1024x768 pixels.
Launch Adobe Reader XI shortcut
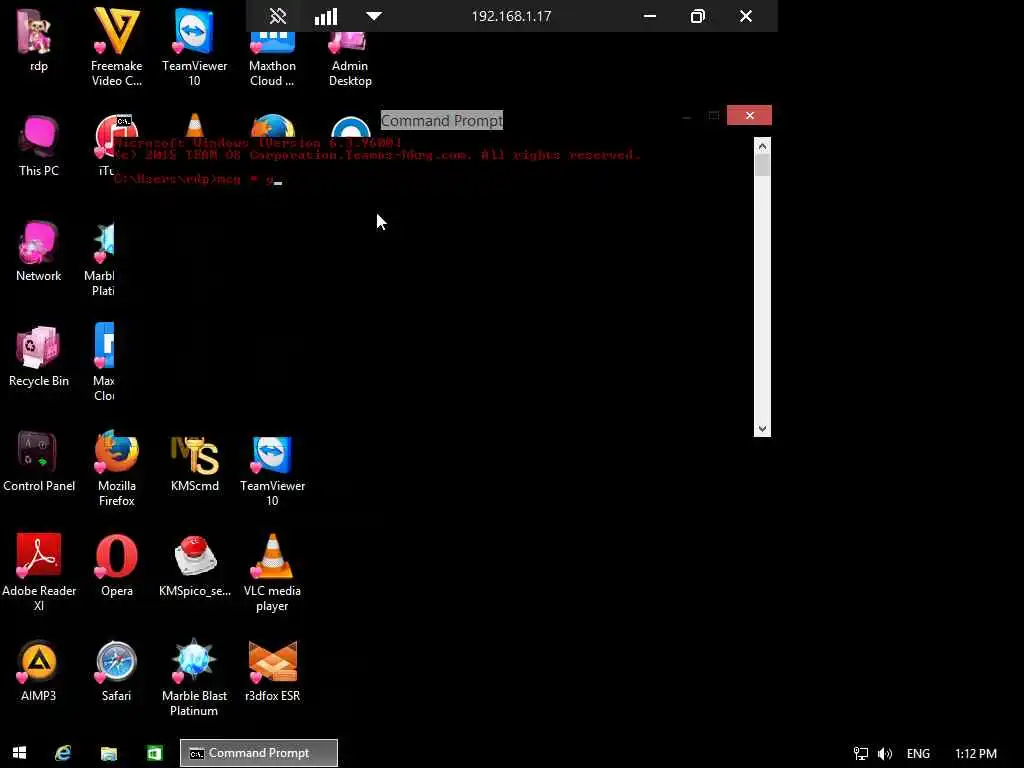tap(39, 573)
